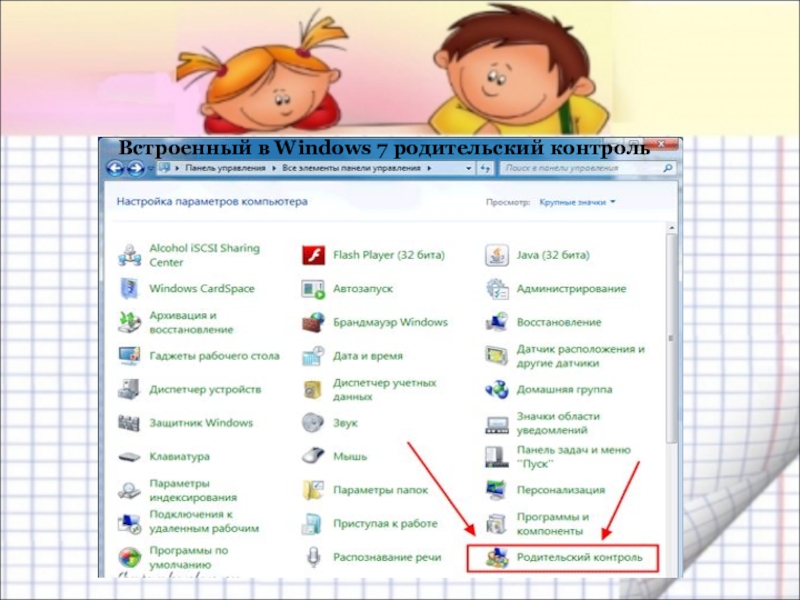Click the Персонализация icon
This screenshot has height=600, width=800.
(x=496, y=490)
